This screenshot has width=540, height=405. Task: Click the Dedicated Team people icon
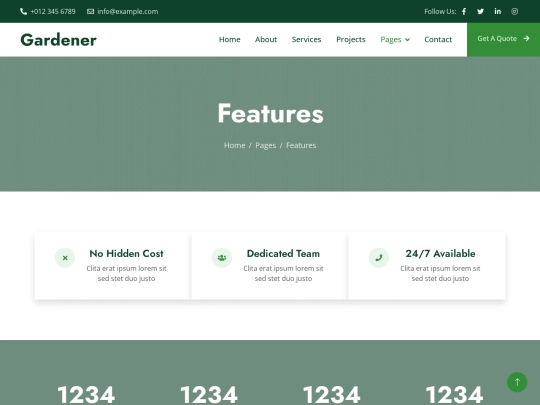point(222,258)
